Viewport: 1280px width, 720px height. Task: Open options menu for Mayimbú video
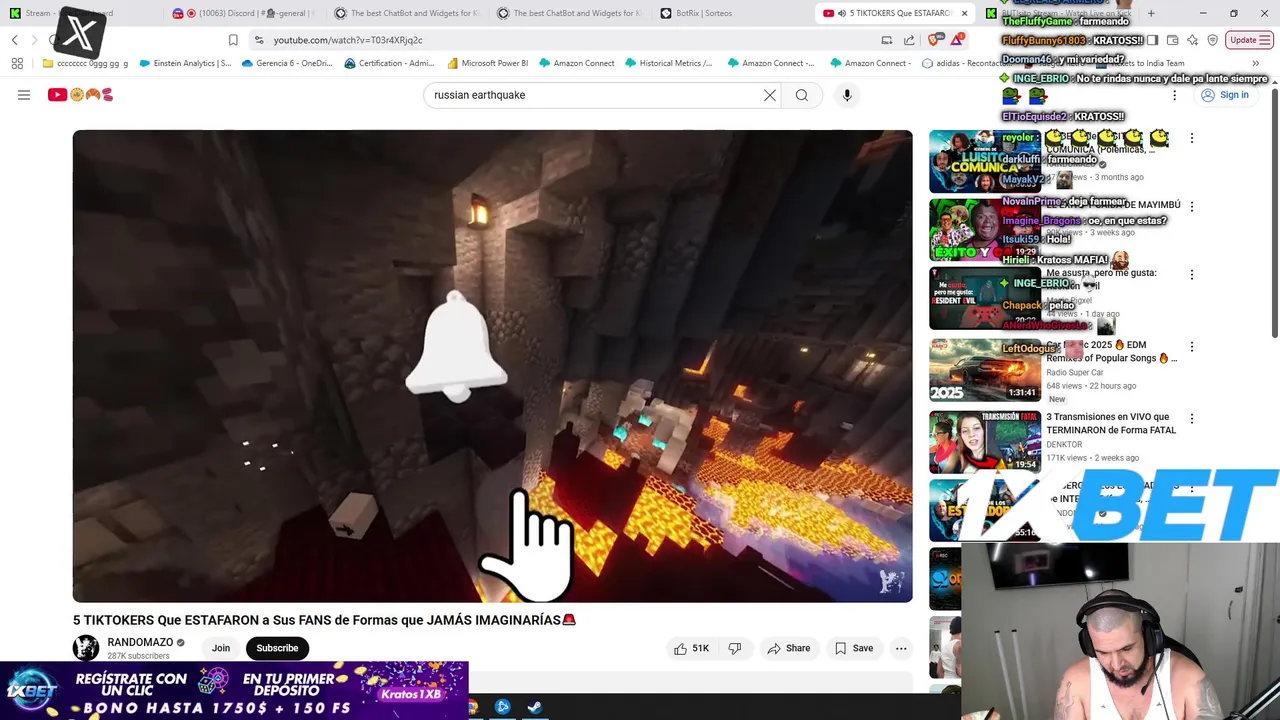[1191, 206]
